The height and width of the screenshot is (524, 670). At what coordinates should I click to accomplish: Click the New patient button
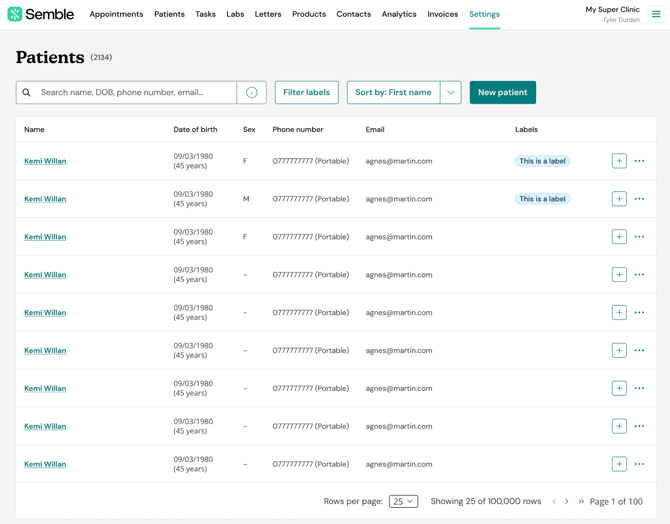[502, 93]
